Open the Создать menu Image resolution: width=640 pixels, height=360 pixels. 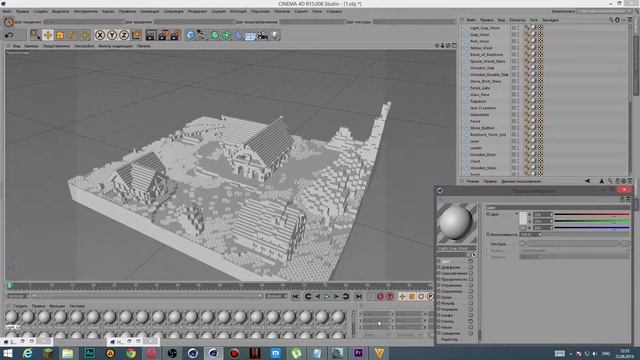40,11
